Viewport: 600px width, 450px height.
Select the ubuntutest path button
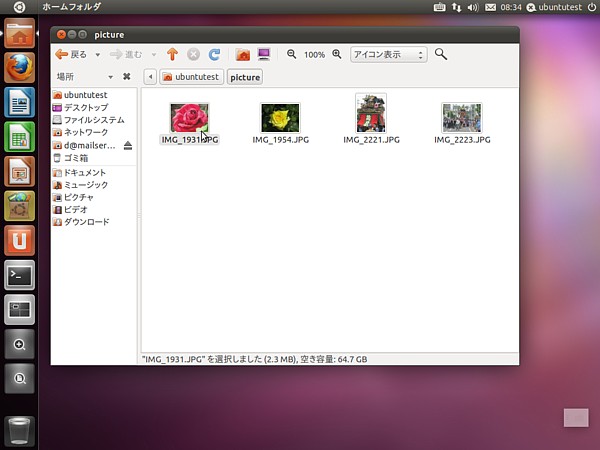(191, 77)
